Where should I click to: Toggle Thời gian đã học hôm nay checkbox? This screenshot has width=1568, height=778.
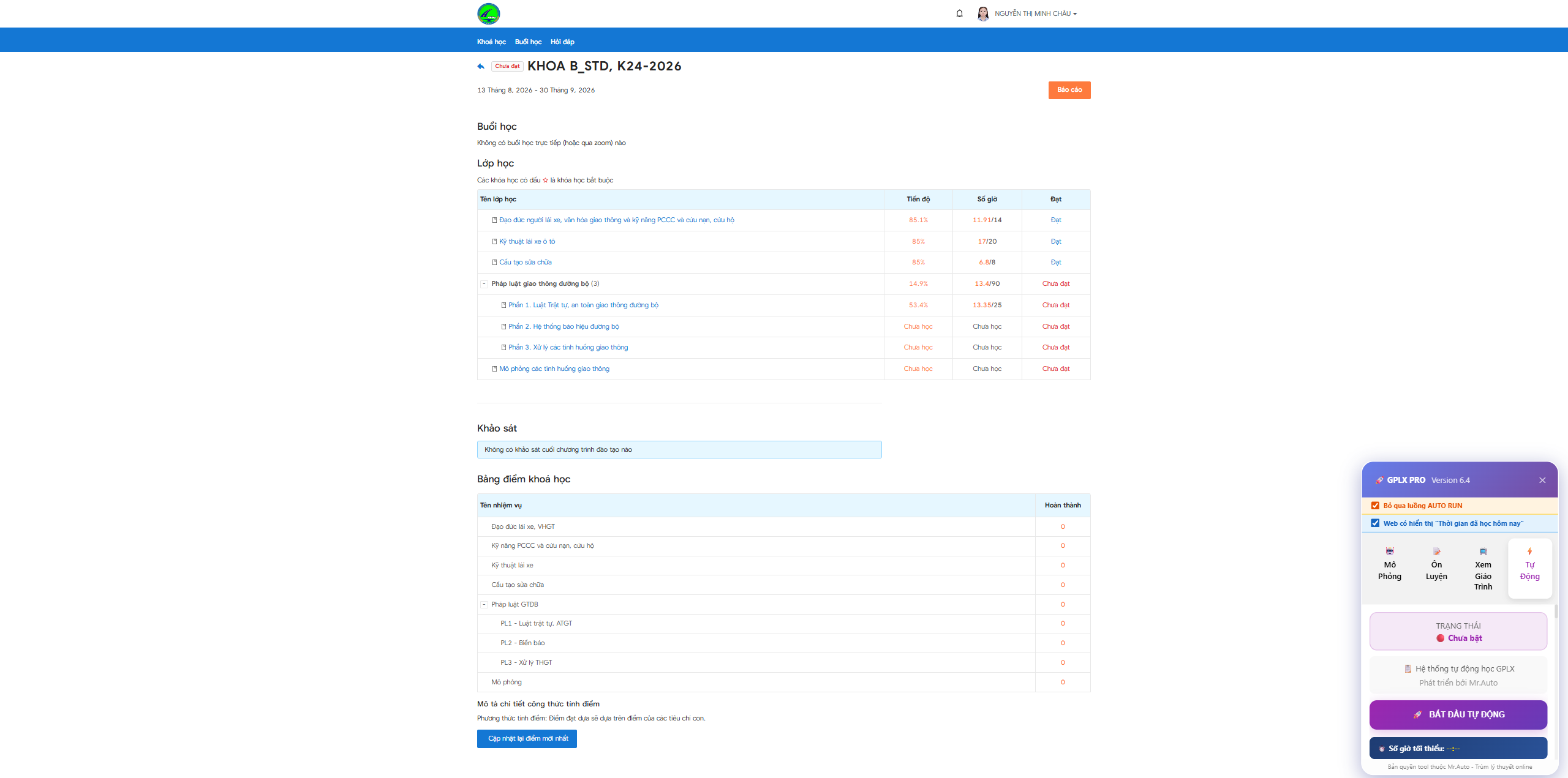[1375, 523]
